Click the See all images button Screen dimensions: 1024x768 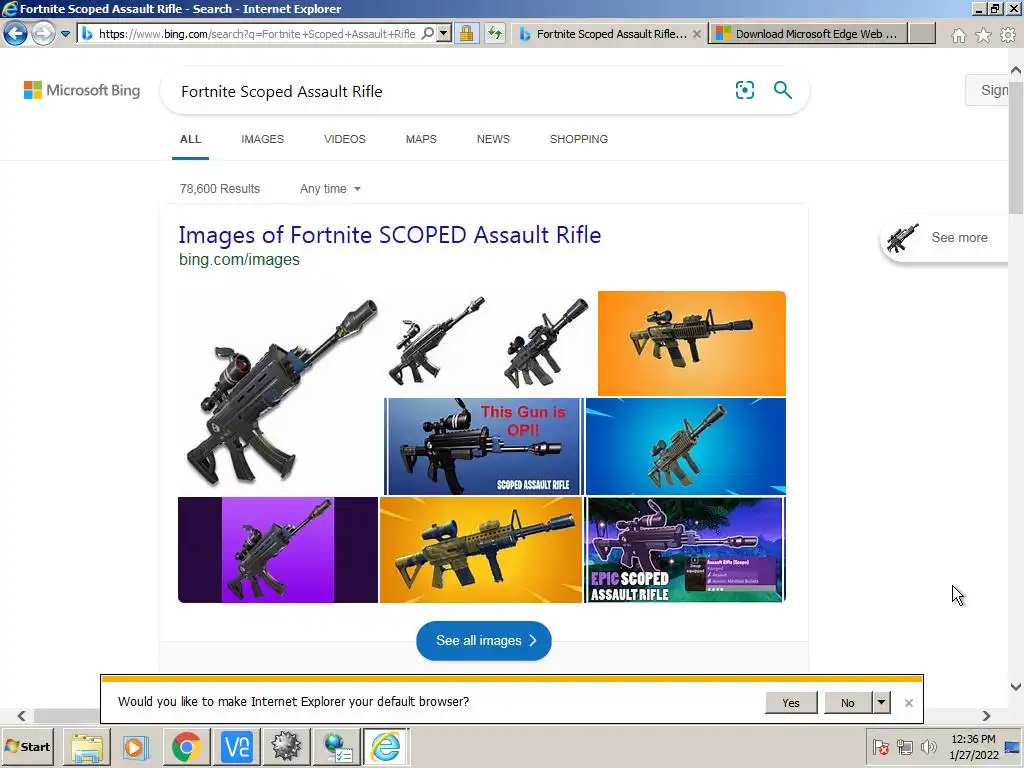tap(484, 641)
